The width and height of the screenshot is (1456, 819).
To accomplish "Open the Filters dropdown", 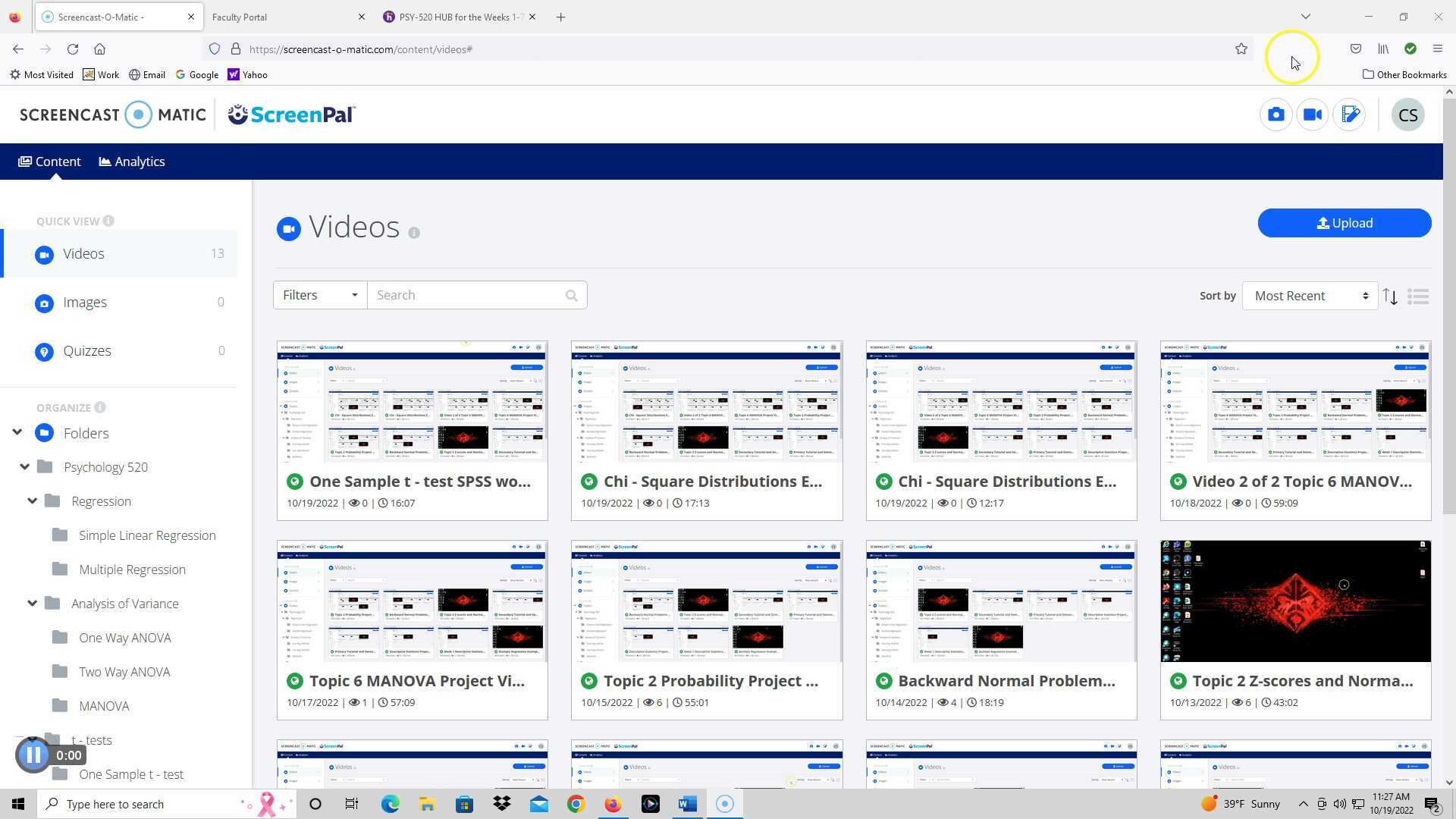I will pyautogui.click(x=319, y=295).
